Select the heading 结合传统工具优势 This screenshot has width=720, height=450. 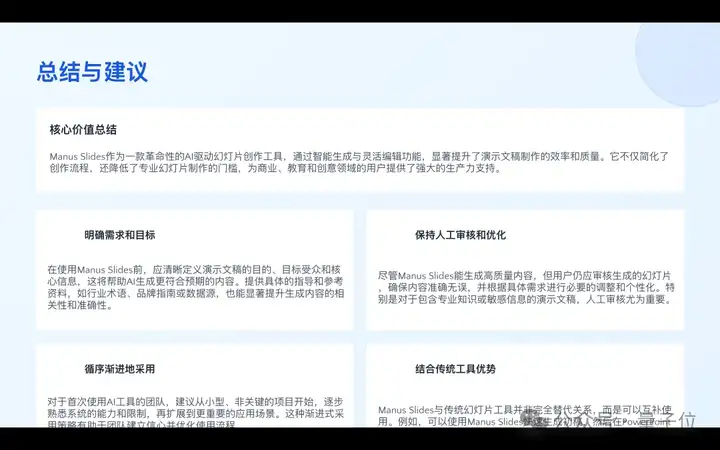point(455,369)
